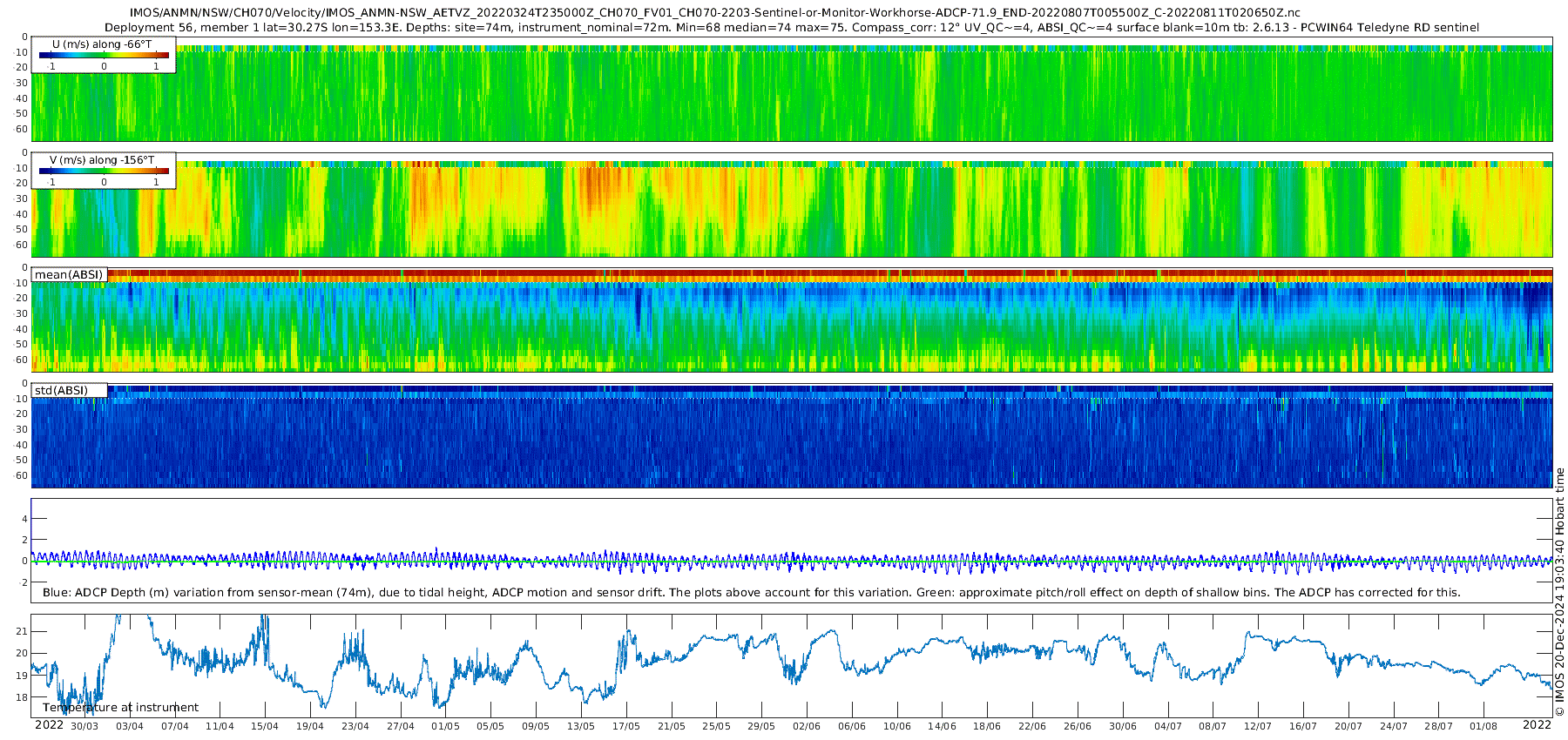This screenshot has height=740, width=1568.
Task: Click the mean(ABSI) panel label
Action: coord(69,275)
